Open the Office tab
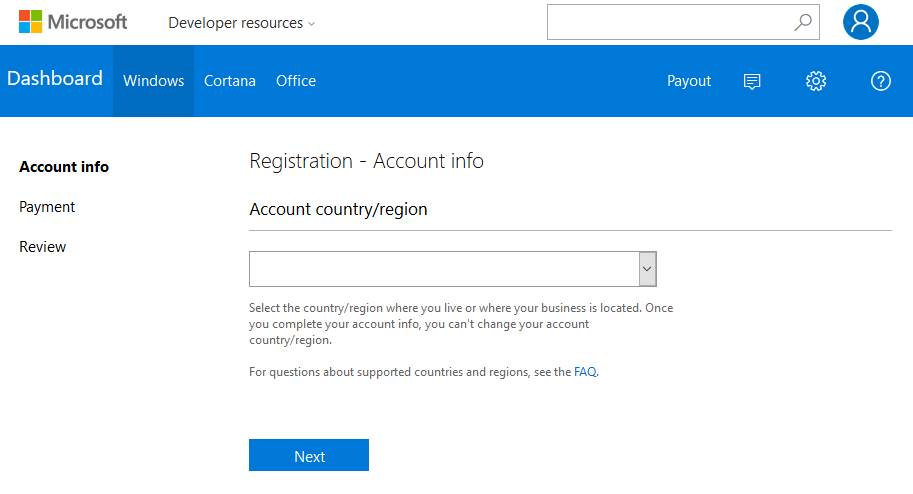Image resolution: width=913 pixels, height=494 pixels. coord(296,81)
